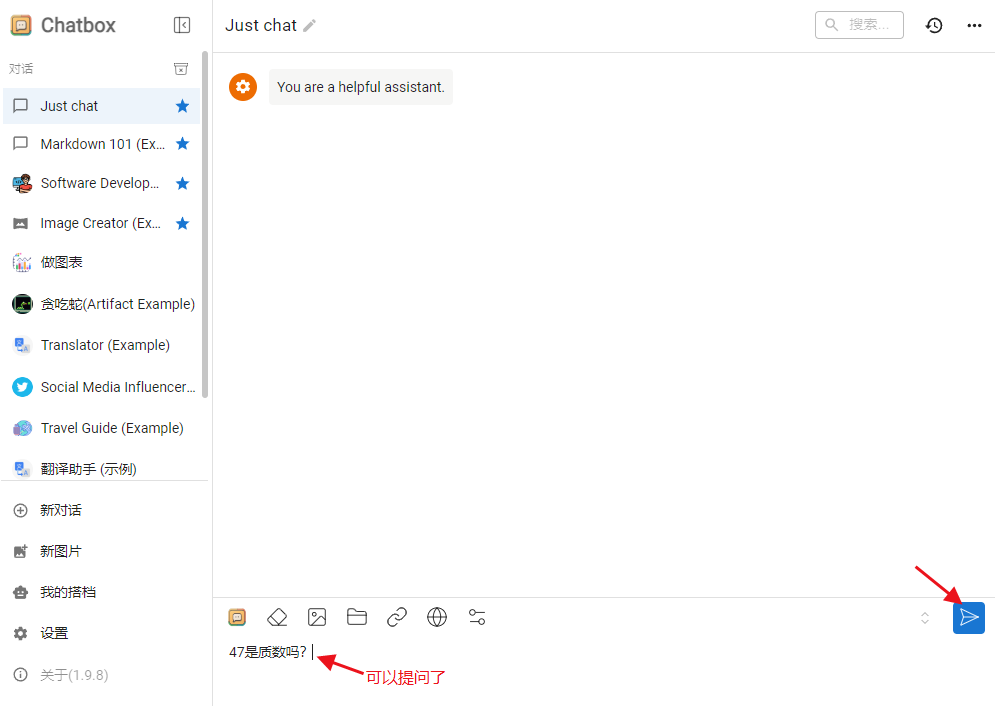Image resolution: width=995 pixels, height=706 pixels.
Task: Open the archive dropdown next to 对话
Action: coord(181,68)
